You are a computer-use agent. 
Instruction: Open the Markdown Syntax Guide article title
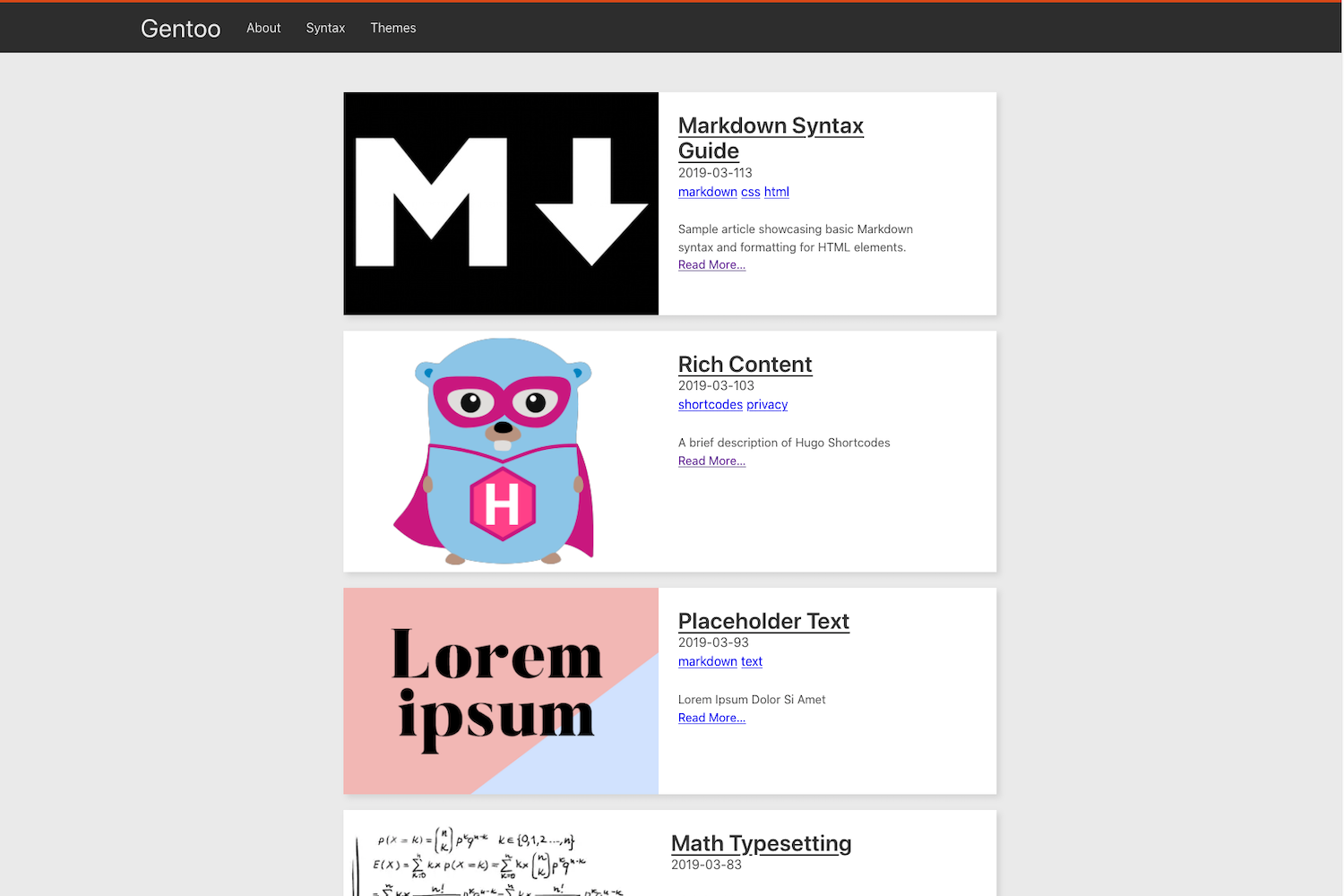[771, 138]
